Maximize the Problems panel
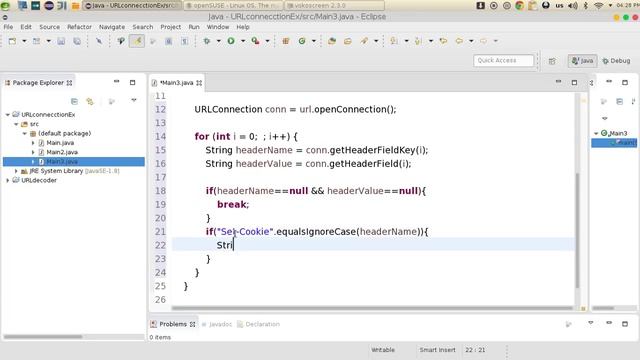The height and width of the screenshot is (360, 640). tap(625, 324)
